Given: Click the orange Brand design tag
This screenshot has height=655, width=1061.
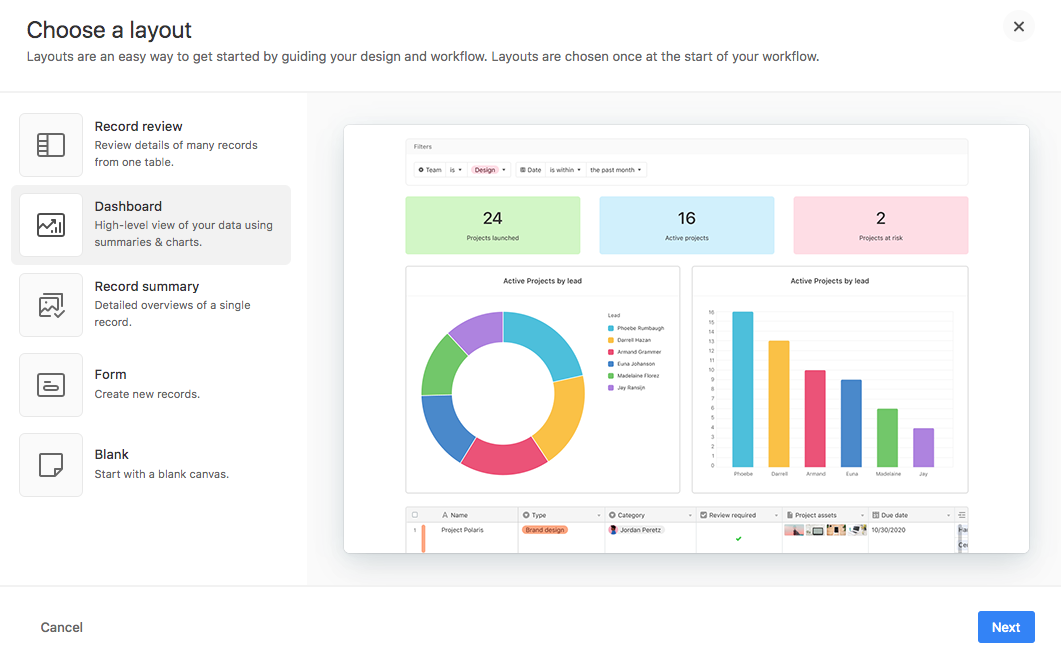Looking at the screenshot, I should tap(544, 530).
